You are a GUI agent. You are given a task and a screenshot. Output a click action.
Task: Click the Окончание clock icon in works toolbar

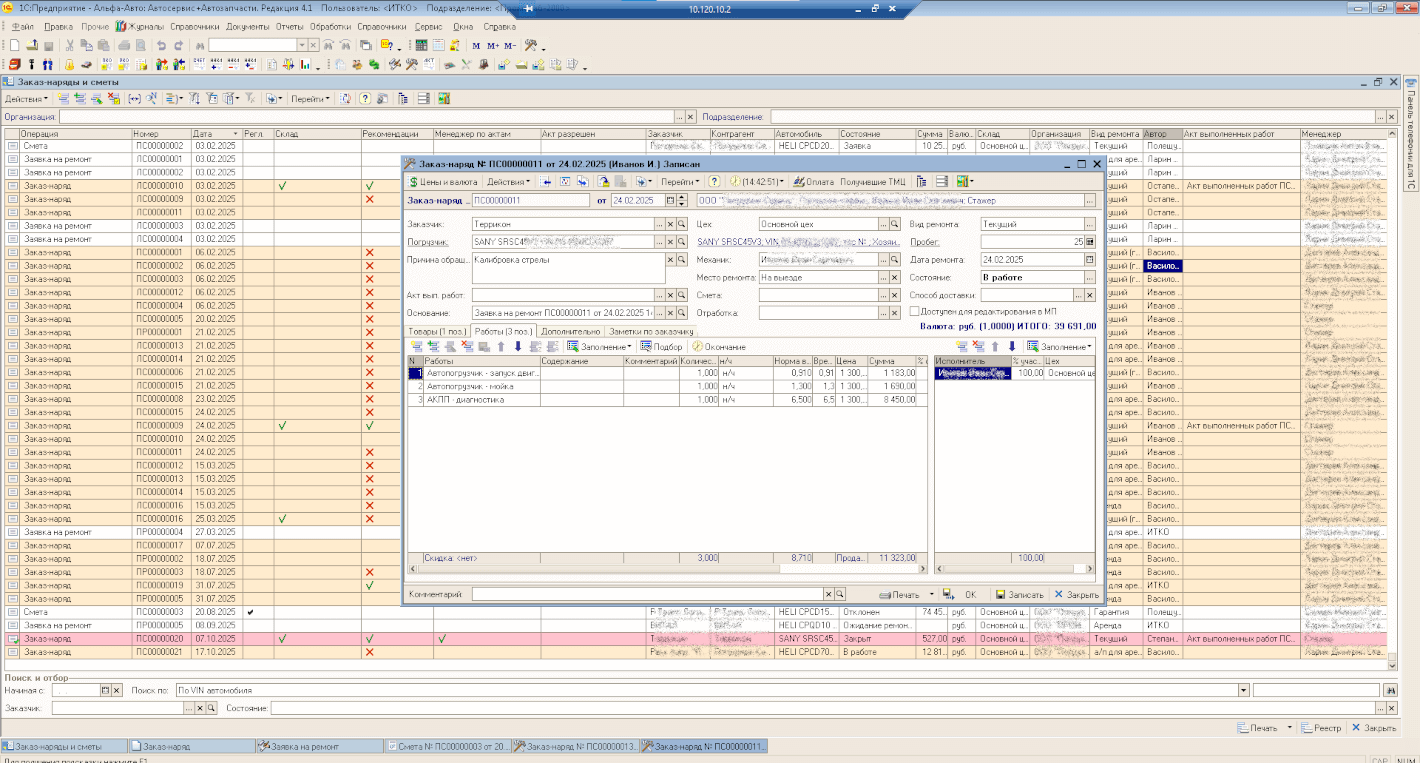697,347
